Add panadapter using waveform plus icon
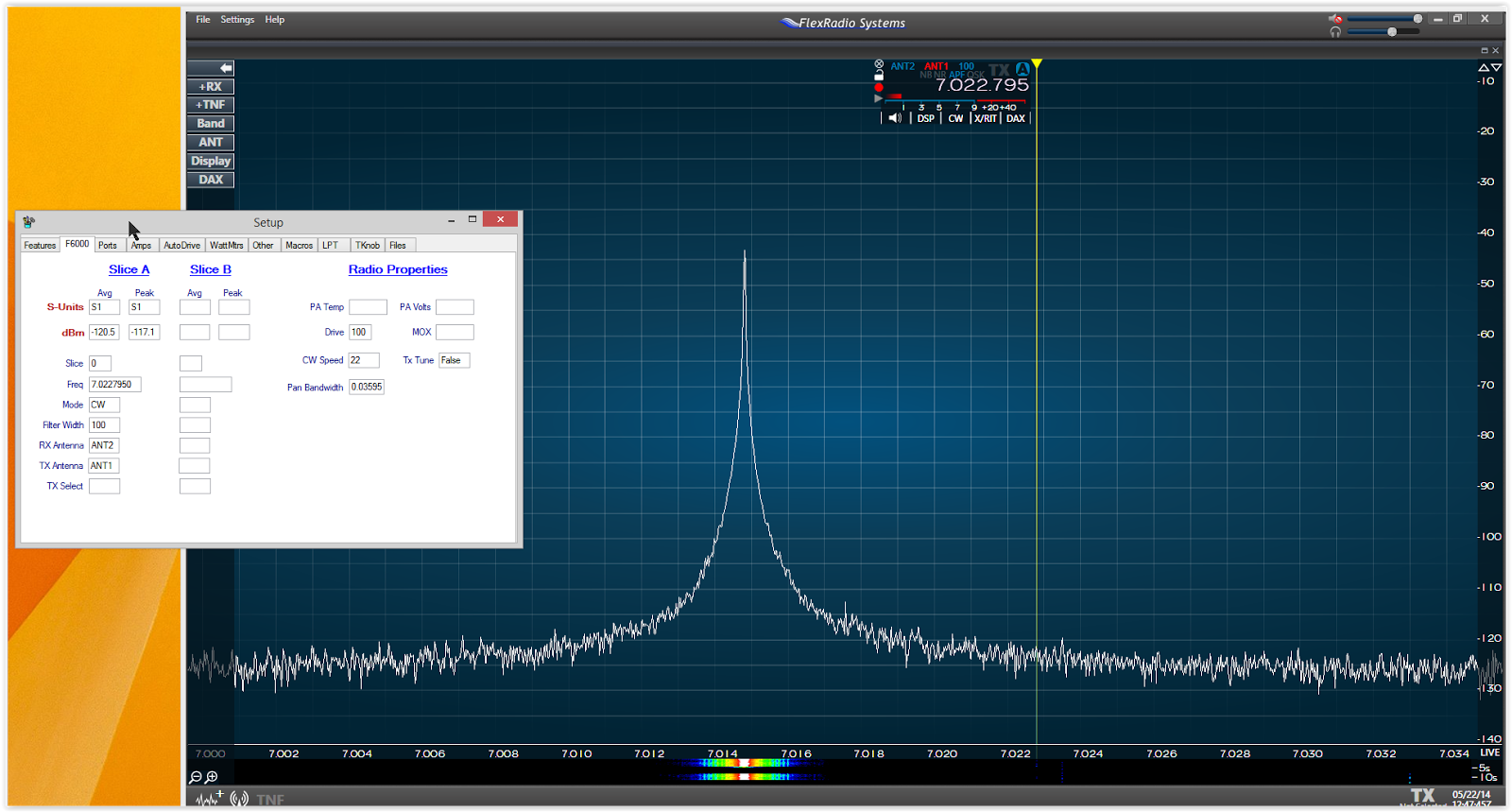This screenshot has height=812, width=1512. [210, 799]
